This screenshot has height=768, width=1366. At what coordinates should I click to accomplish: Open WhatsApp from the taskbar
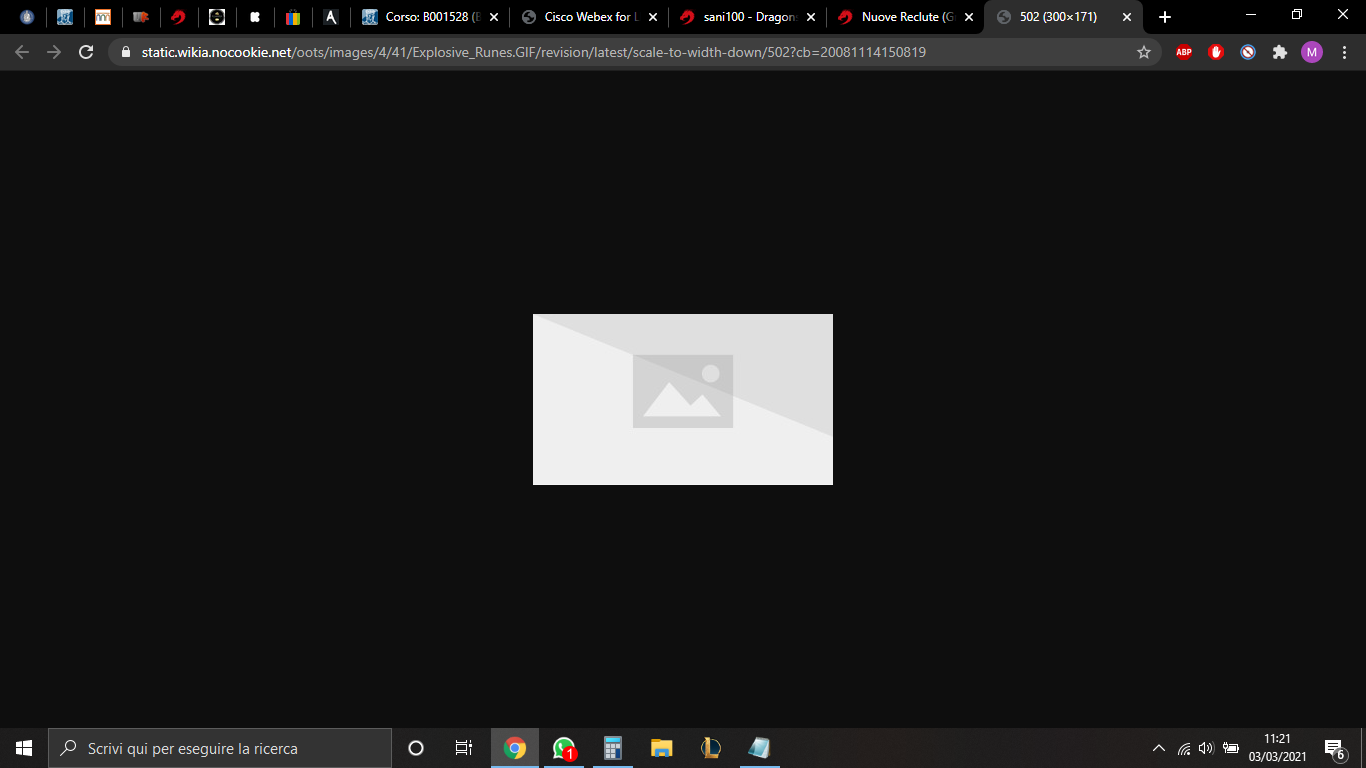[564, 748]
